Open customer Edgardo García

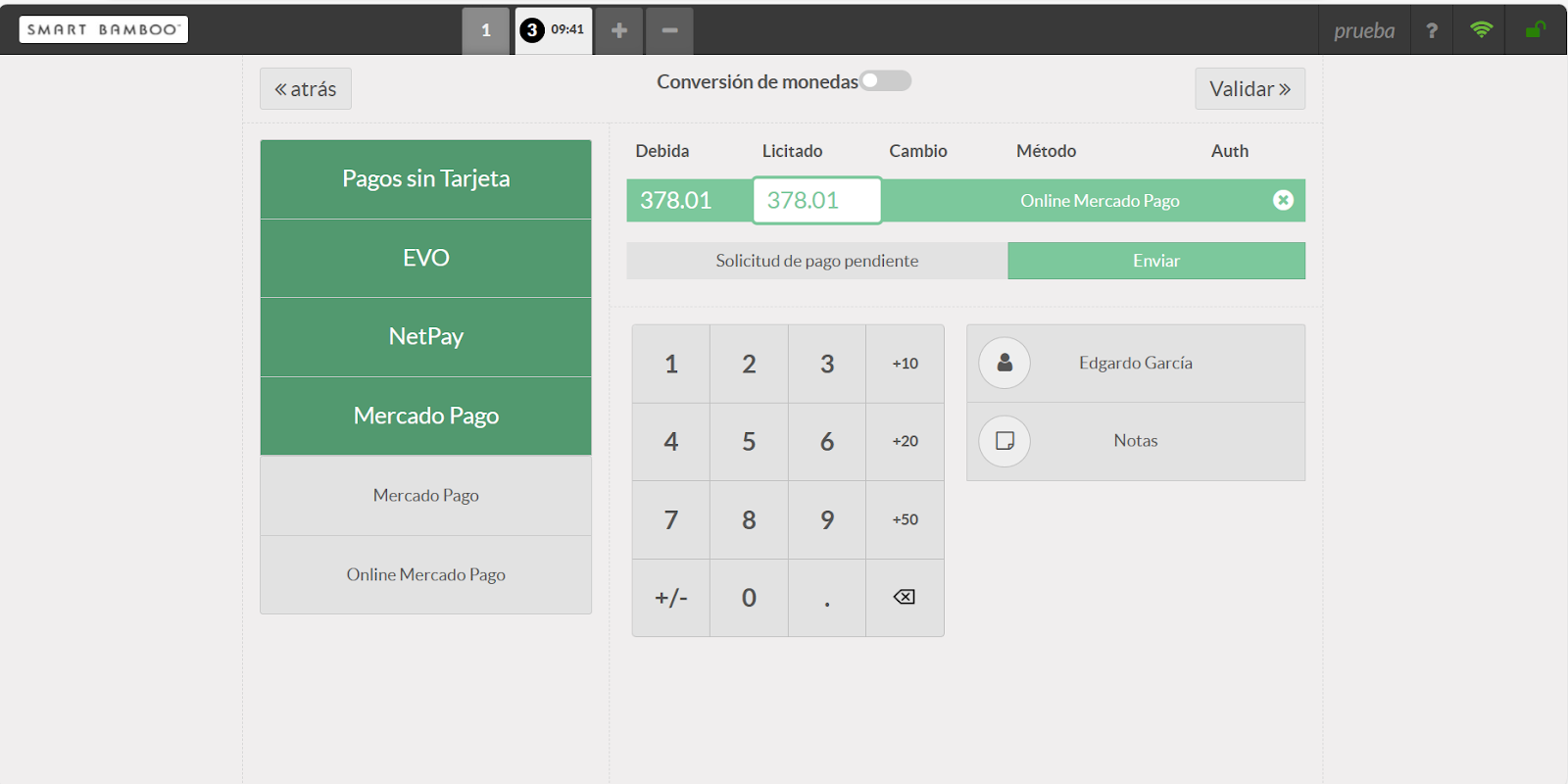point(1136,364)
